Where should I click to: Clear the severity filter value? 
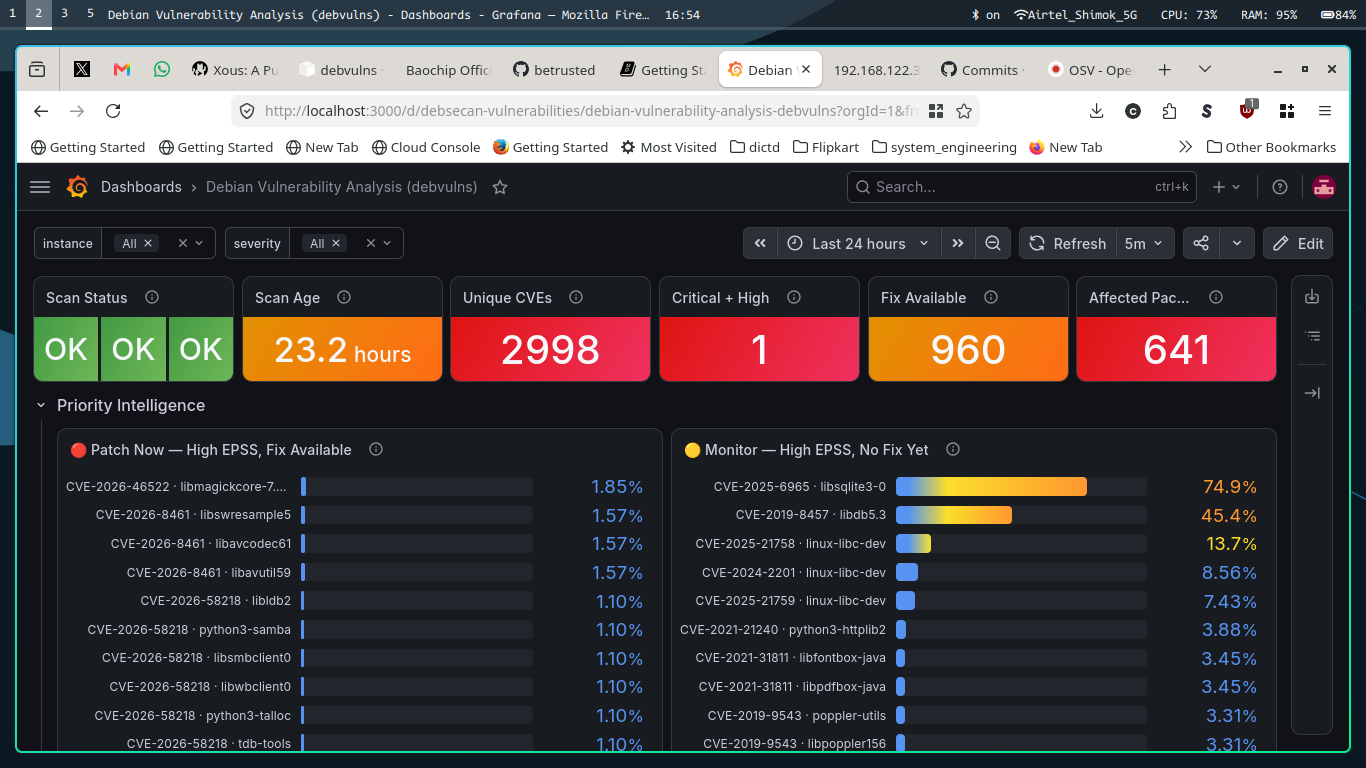coord(371,243)
